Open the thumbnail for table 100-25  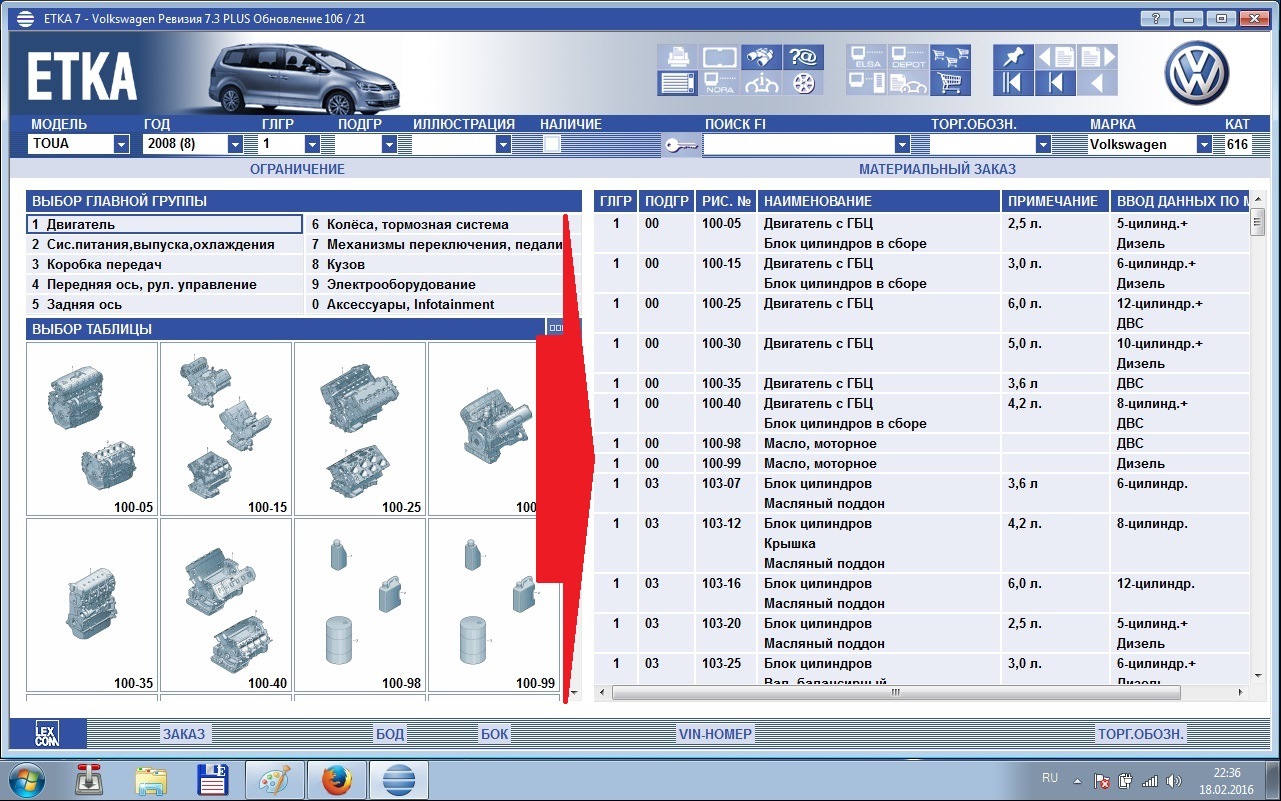pyautogui.click(x=360, y=429)
